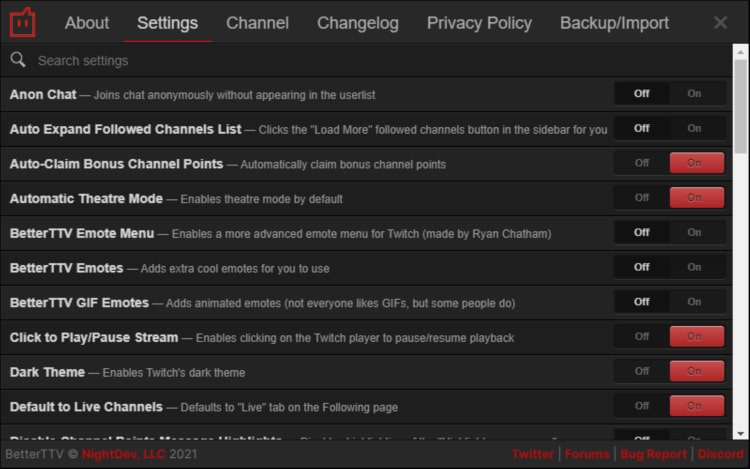Go to the Backup/Import tab
The image size is (750, 469).
[x=615, y=23]
